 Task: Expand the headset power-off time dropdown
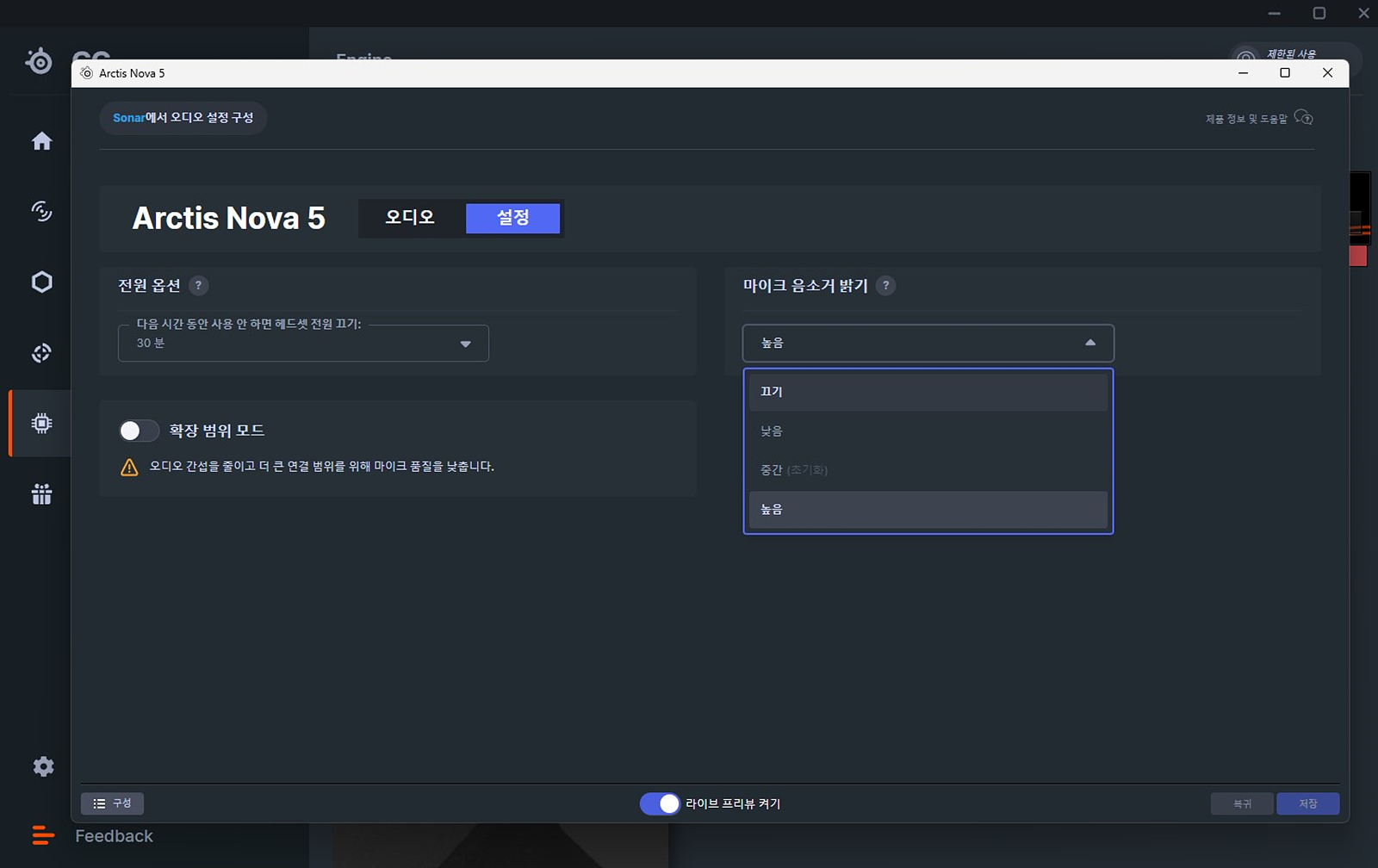tap(303, 343)
